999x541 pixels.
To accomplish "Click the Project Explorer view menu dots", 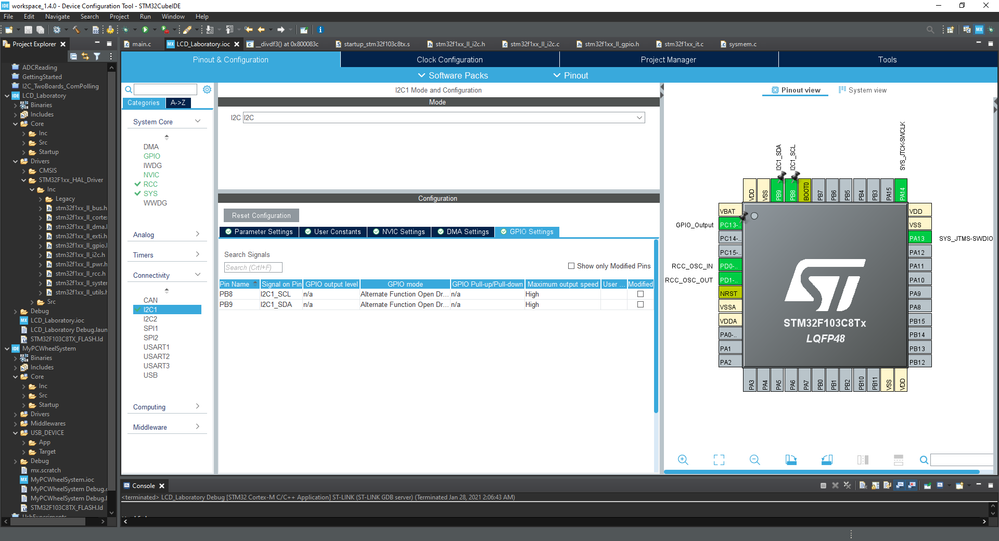I will (111, 56).
